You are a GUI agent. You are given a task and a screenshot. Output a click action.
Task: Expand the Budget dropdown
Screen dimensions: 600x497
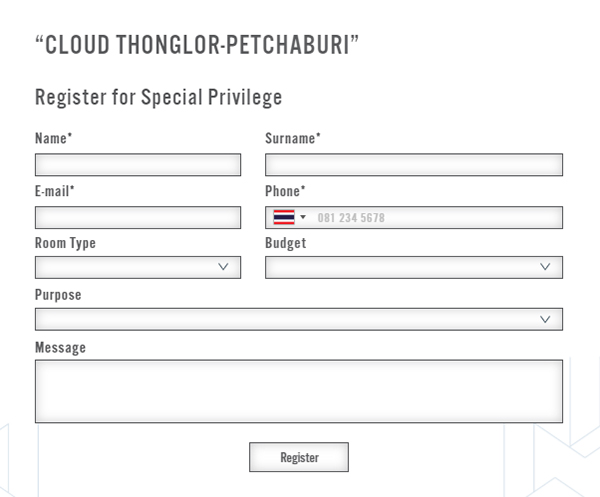coord(413,267)
